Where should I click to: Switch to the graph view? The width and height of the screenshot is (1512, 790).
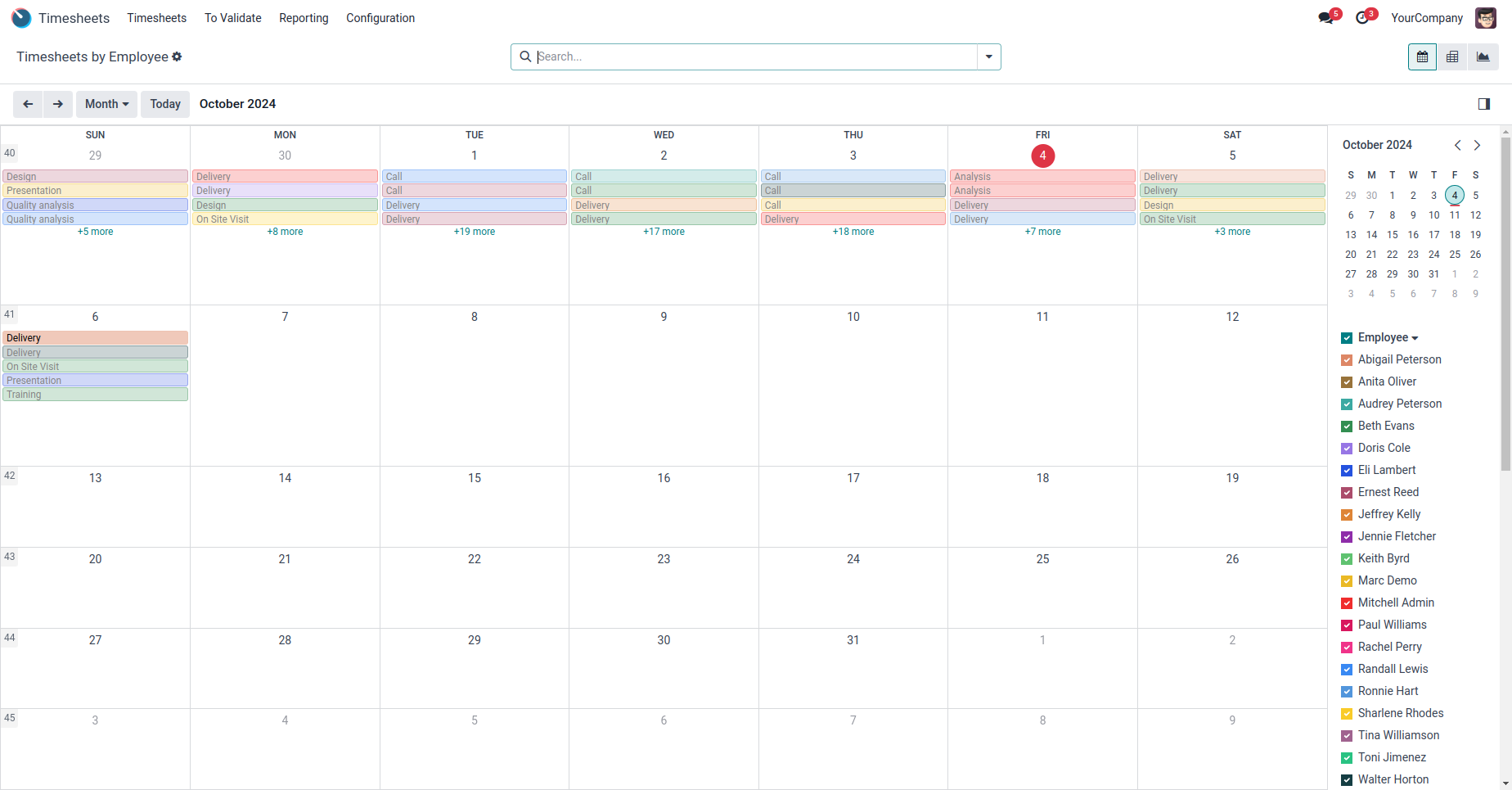[x=1483, y=56]
